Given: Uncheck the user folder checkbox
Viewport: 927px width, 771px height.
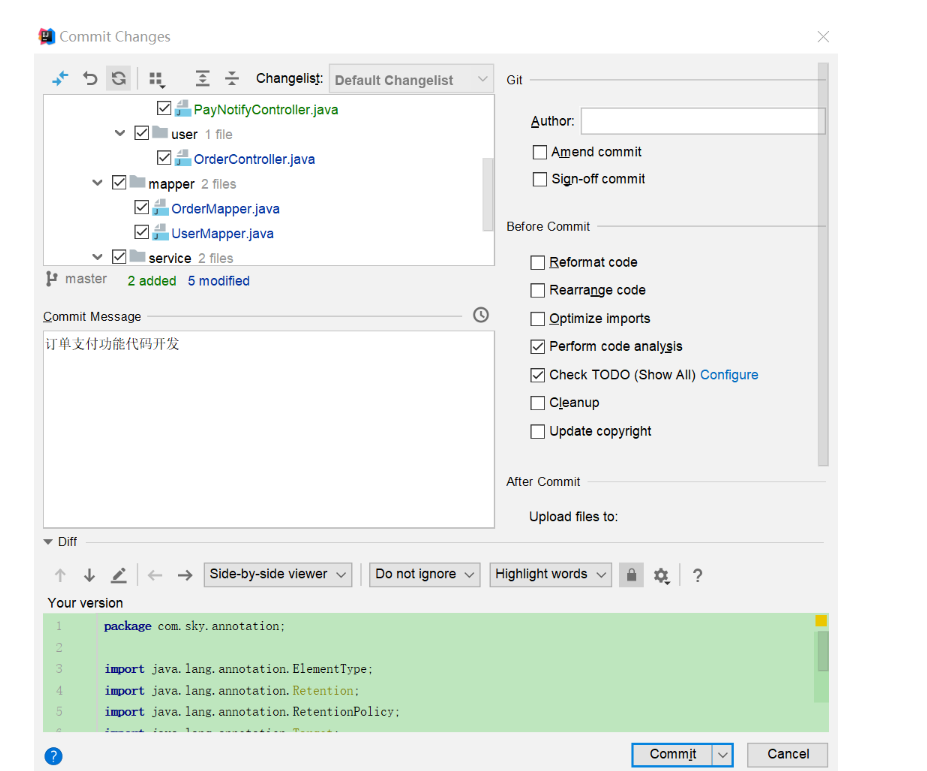Looking at the screenshot, I should tap(141, 133).
